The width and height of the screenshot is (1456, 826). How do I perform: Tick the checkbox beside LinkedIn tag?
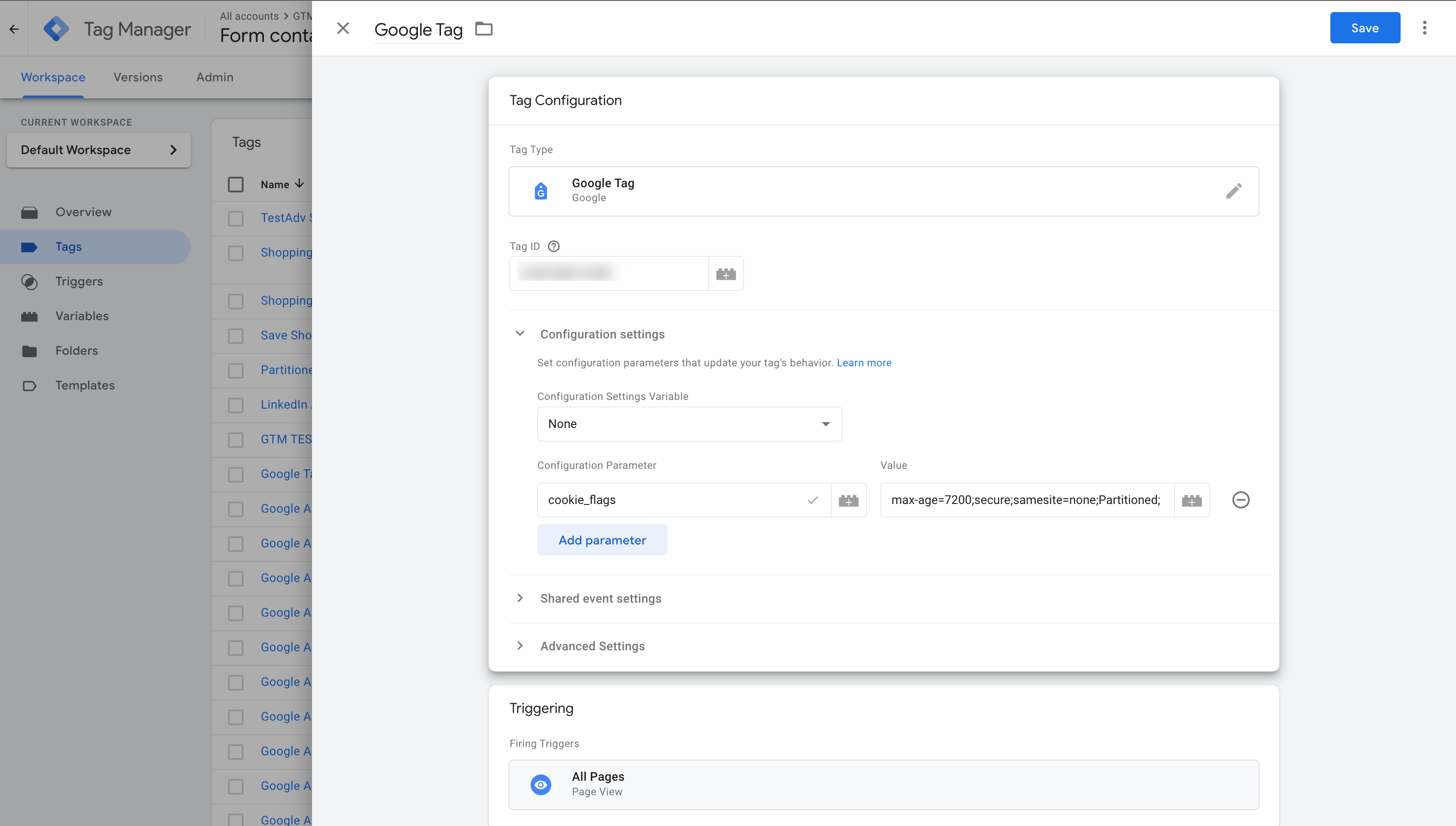pos(235,405)
